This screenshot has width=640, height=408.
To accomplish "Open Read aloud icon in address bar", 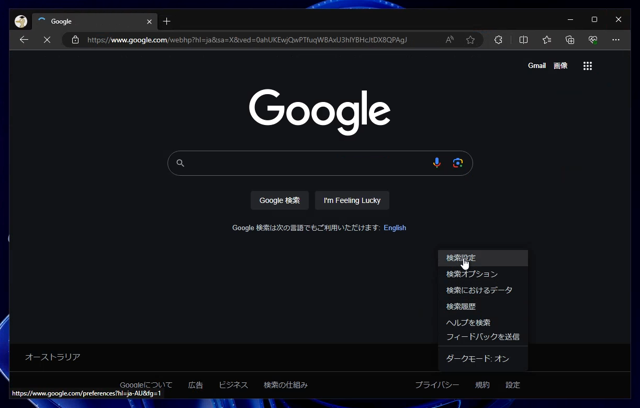I will click(x=449, y=40).
